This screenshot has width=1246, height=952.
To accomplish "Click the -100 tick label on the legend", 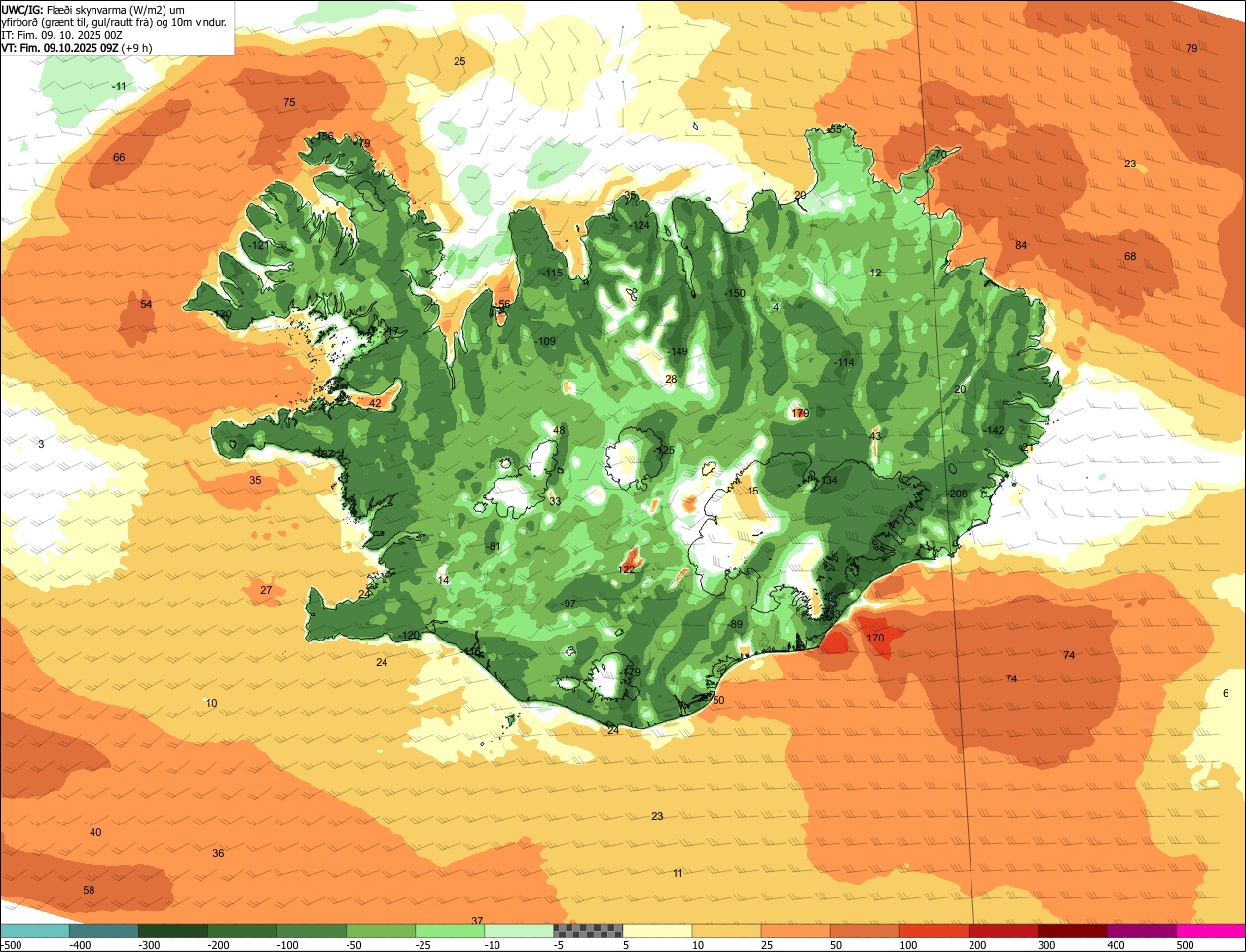I will coord(288,945).
